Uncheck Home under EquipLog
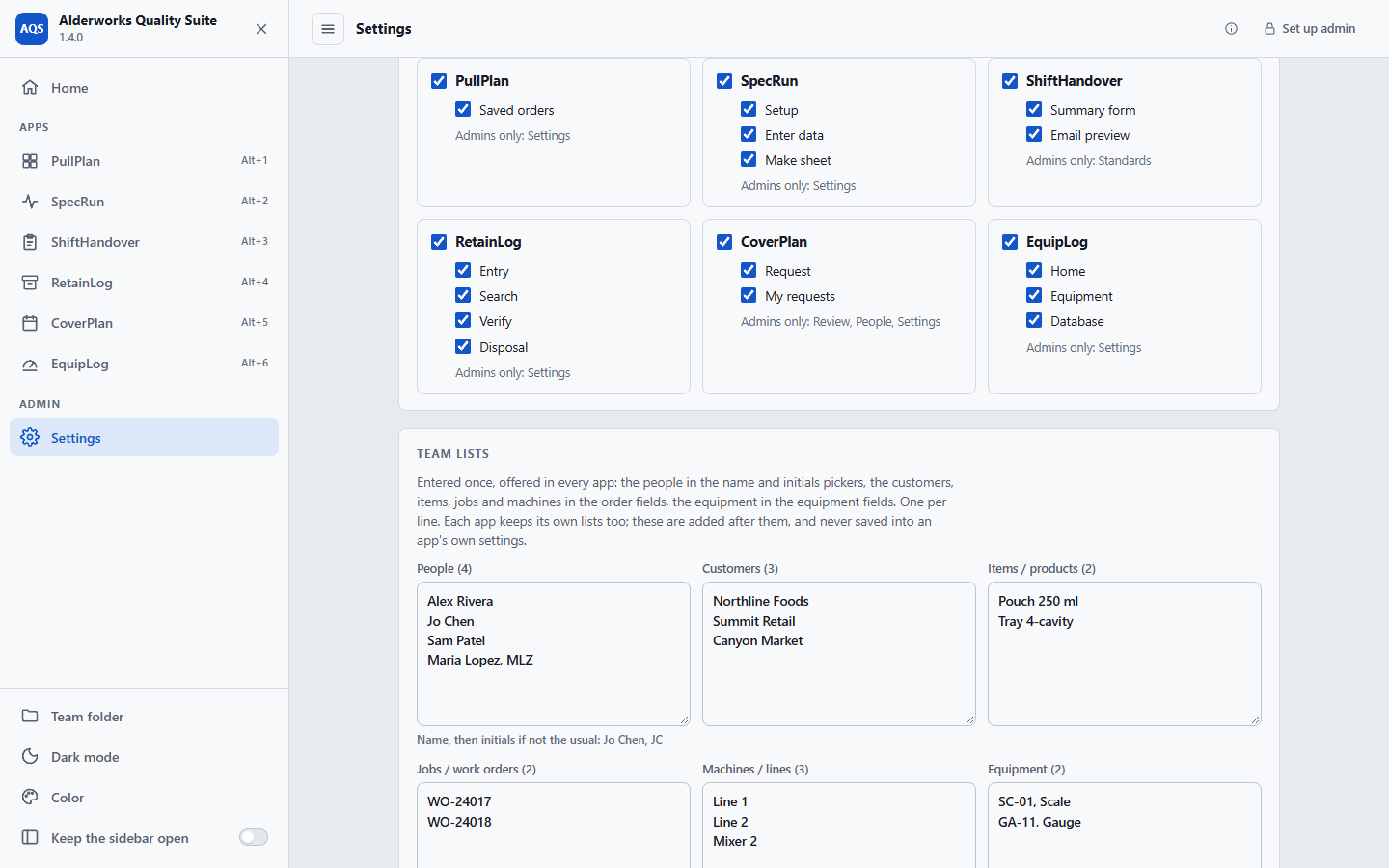This screenshot has height=868, width=1389. (1034, 271)
